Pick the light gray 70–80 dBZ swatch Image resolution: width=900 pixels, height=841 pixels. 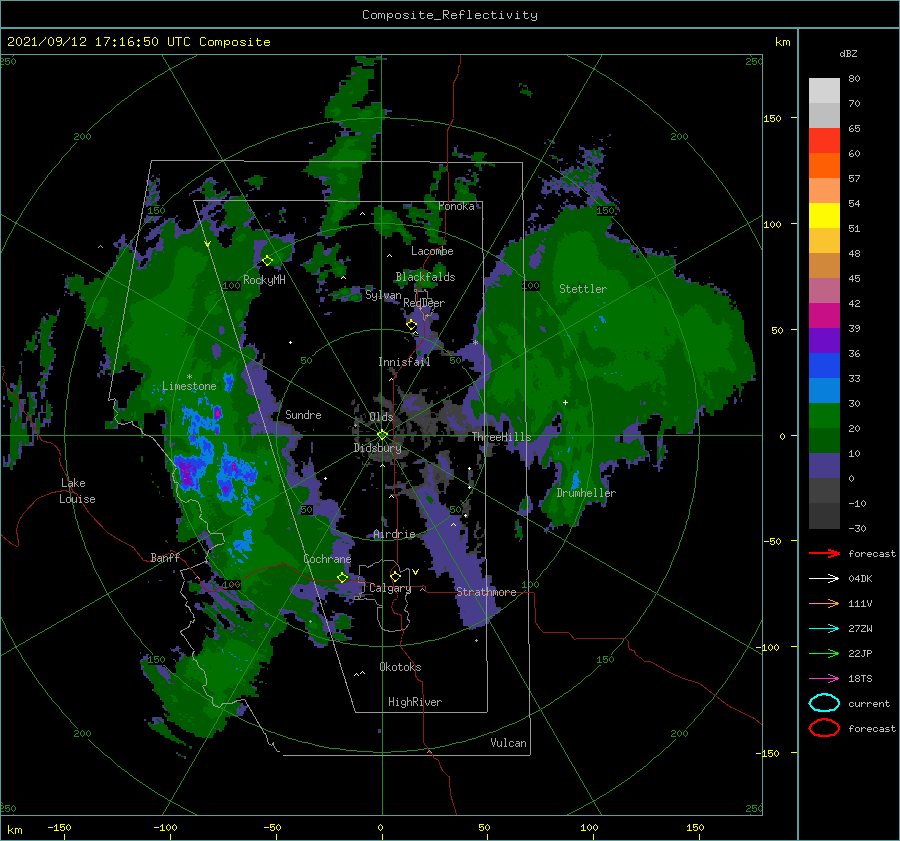coord(824,91)
